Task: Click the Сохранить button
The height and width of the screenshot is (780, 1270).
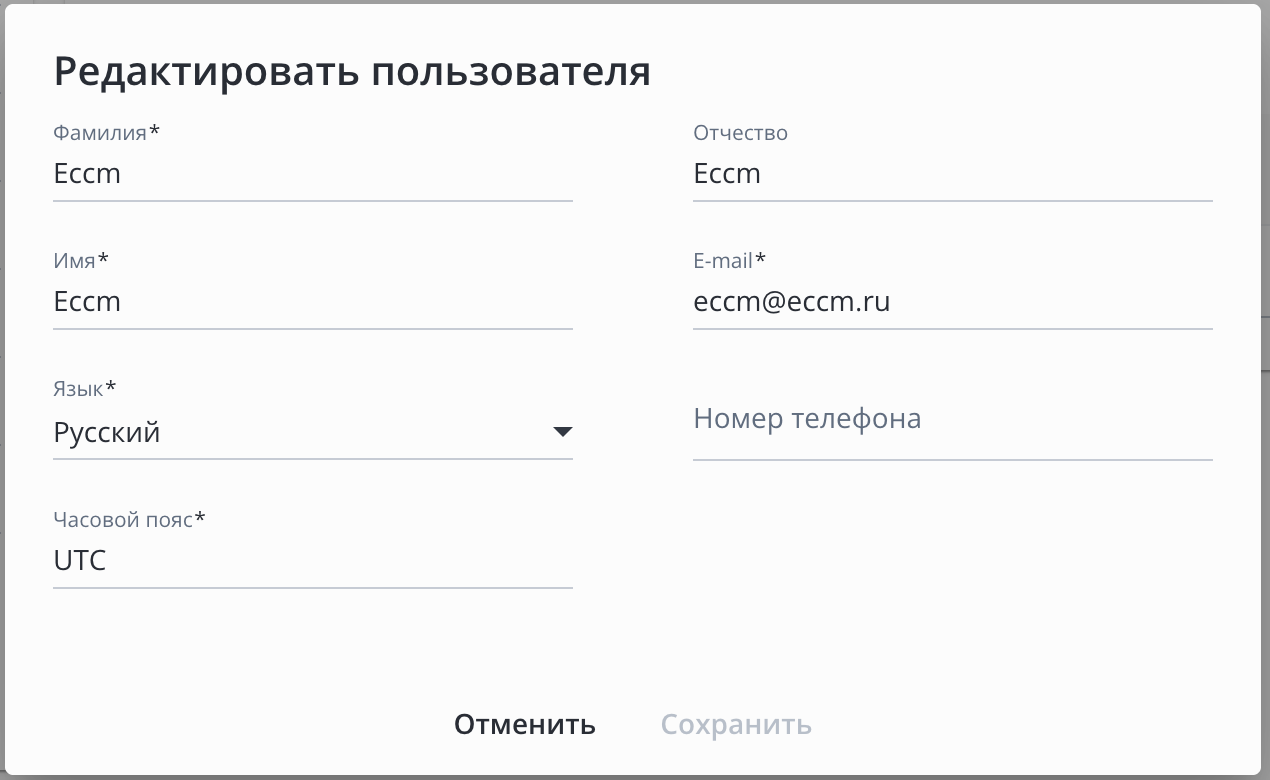Action: (x=736, y=725)
